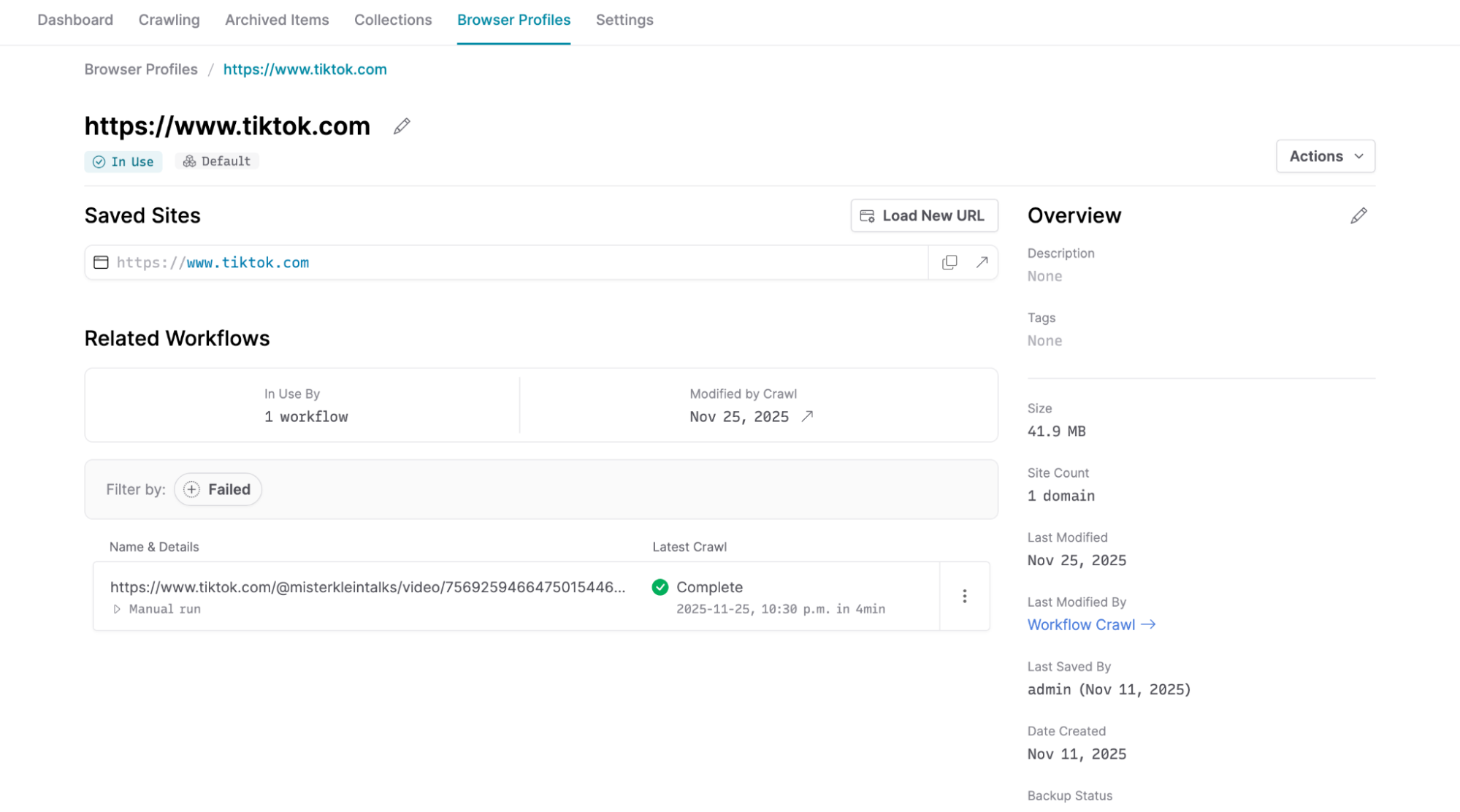Screen dimensions: 1460x812
Task: Expand the Manual run disclosure triangle
Action: click(118, 608)
